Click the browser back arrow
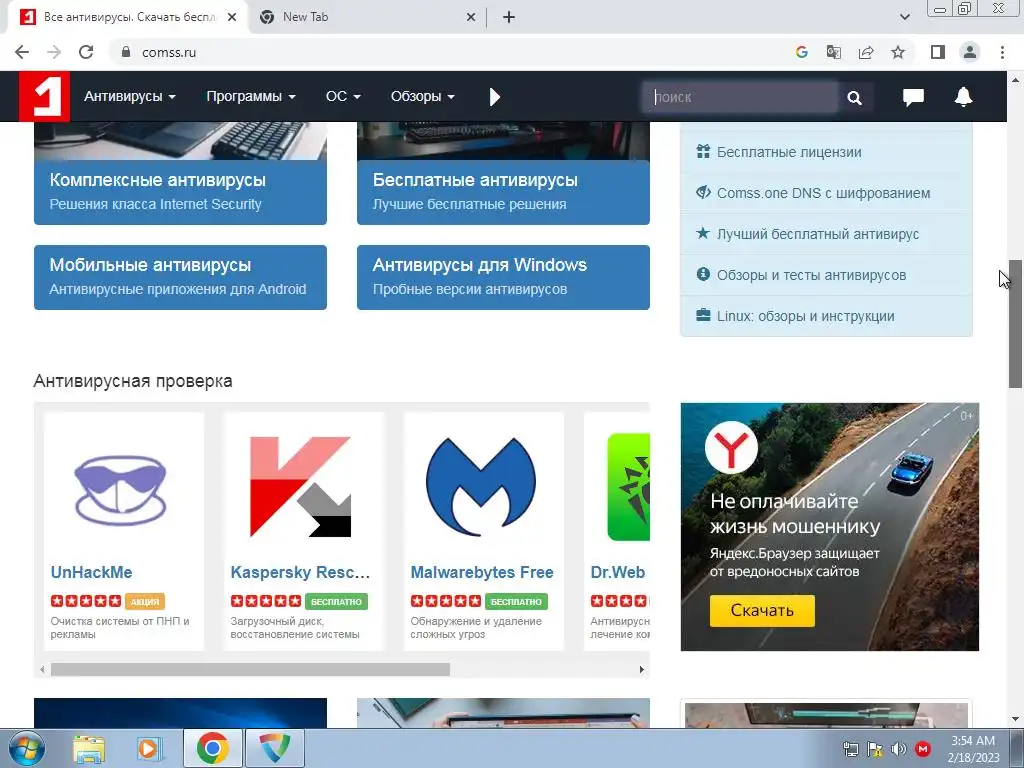This screenshot has width=1024, height=768. tap(22, 52)
